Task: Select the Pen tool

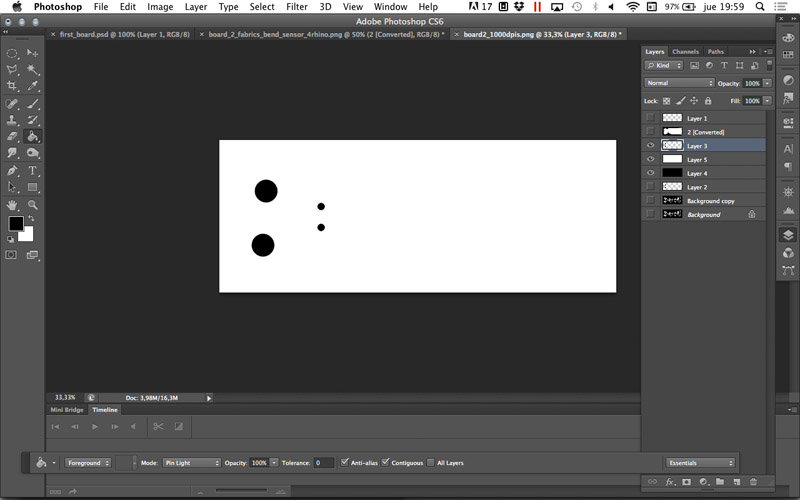Action: pyautogui.click(x=12, y=171)
